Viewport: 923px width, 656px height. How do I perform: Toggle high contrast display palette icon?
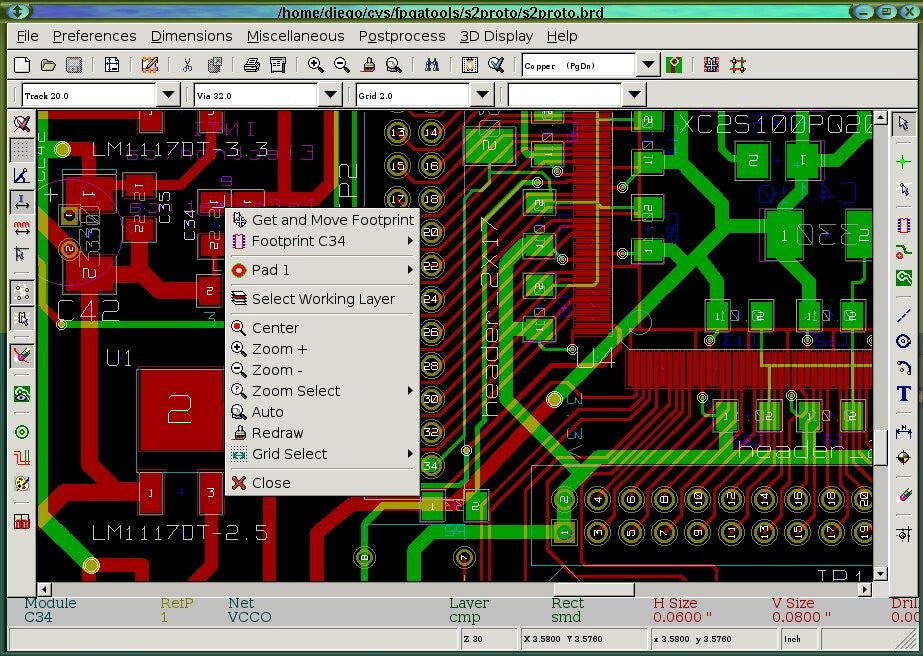tap(22, 483)
